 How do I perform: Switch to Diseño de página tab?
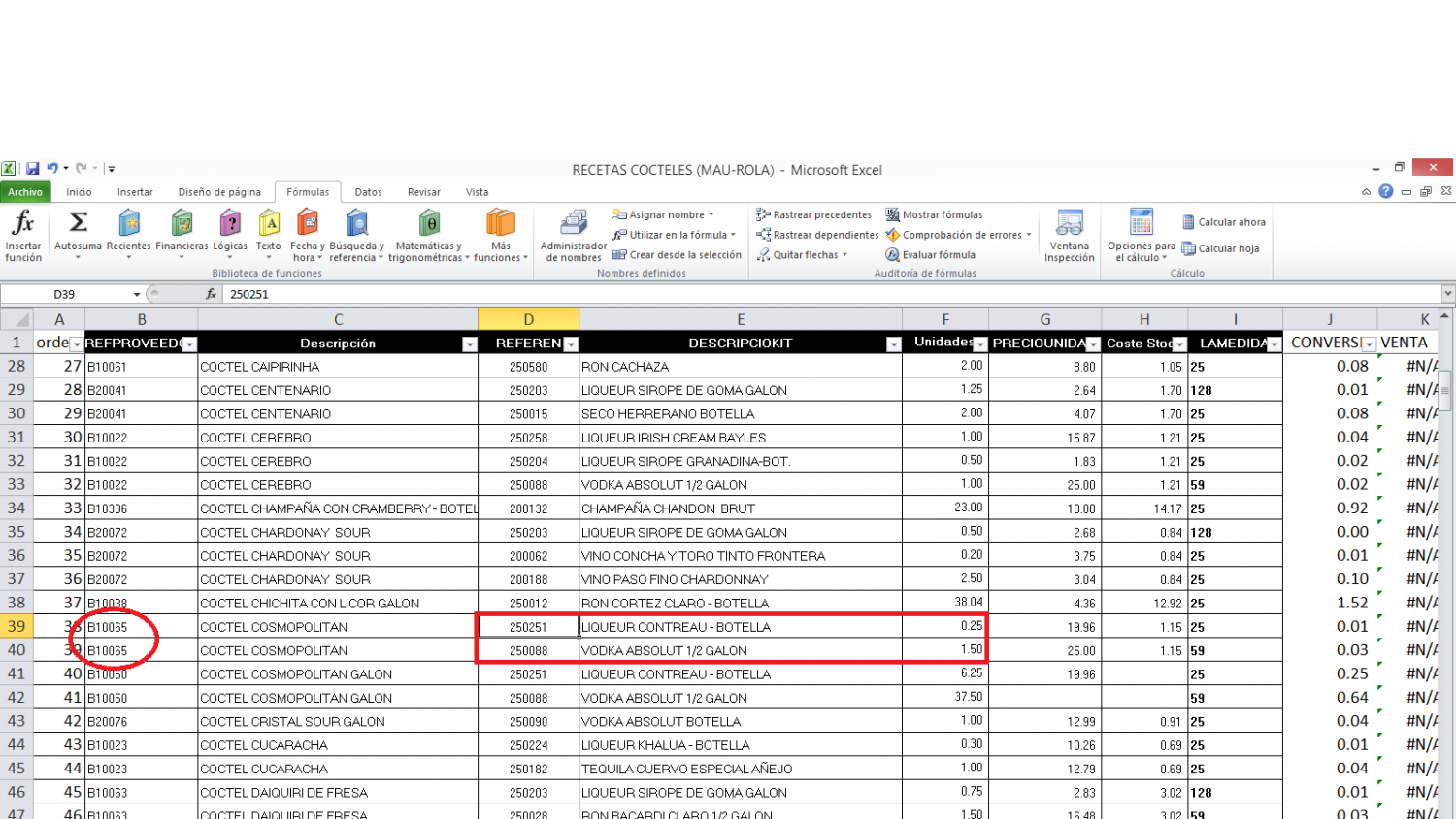point(219,192)
